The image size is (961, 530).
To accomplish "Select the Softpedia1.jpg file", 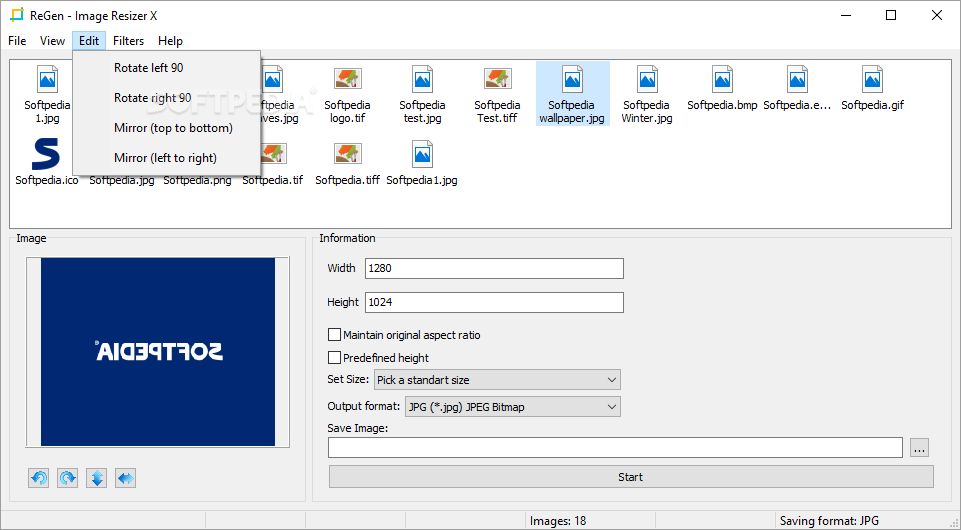I will 422,162.
